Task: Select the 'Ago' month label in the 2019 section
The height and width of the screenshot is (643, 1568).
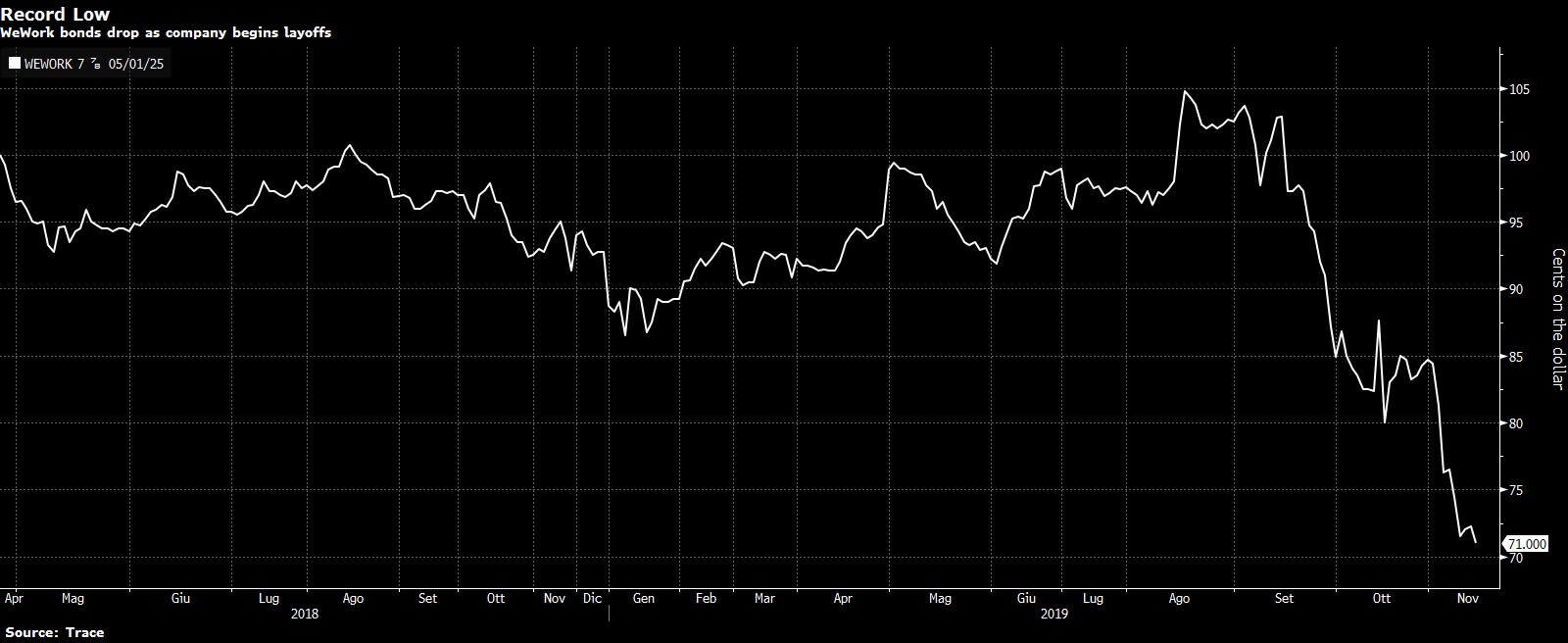Action: pos(1180,597)
